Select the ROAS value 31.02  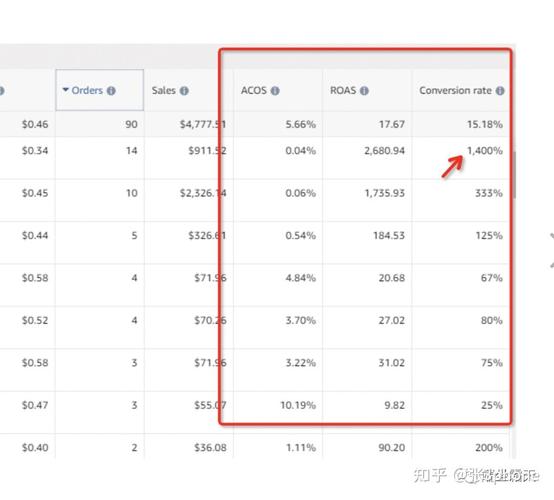(392, 363)
